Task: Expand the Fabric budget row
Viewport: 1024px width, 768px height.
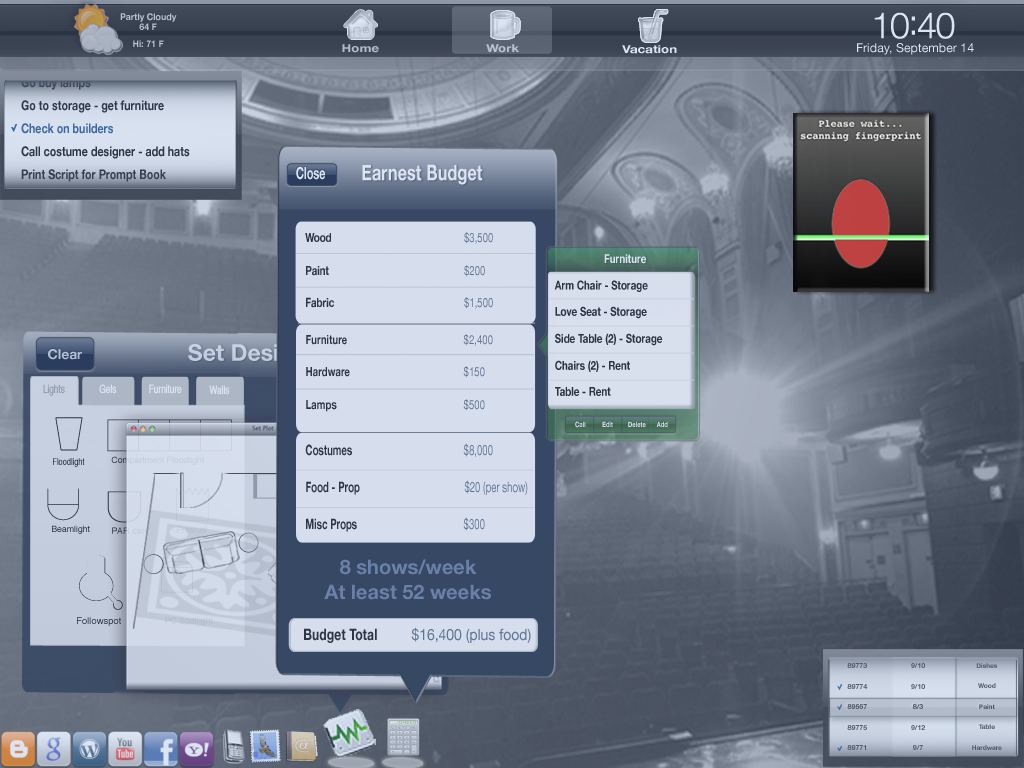Action: (415, 303)
